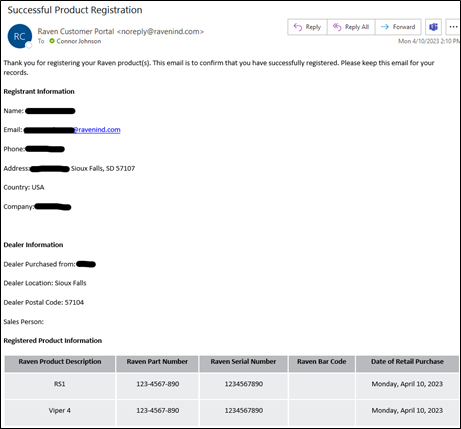
Task: Open the more actions ellipsis menu
Action: click(x=453, y=27)
